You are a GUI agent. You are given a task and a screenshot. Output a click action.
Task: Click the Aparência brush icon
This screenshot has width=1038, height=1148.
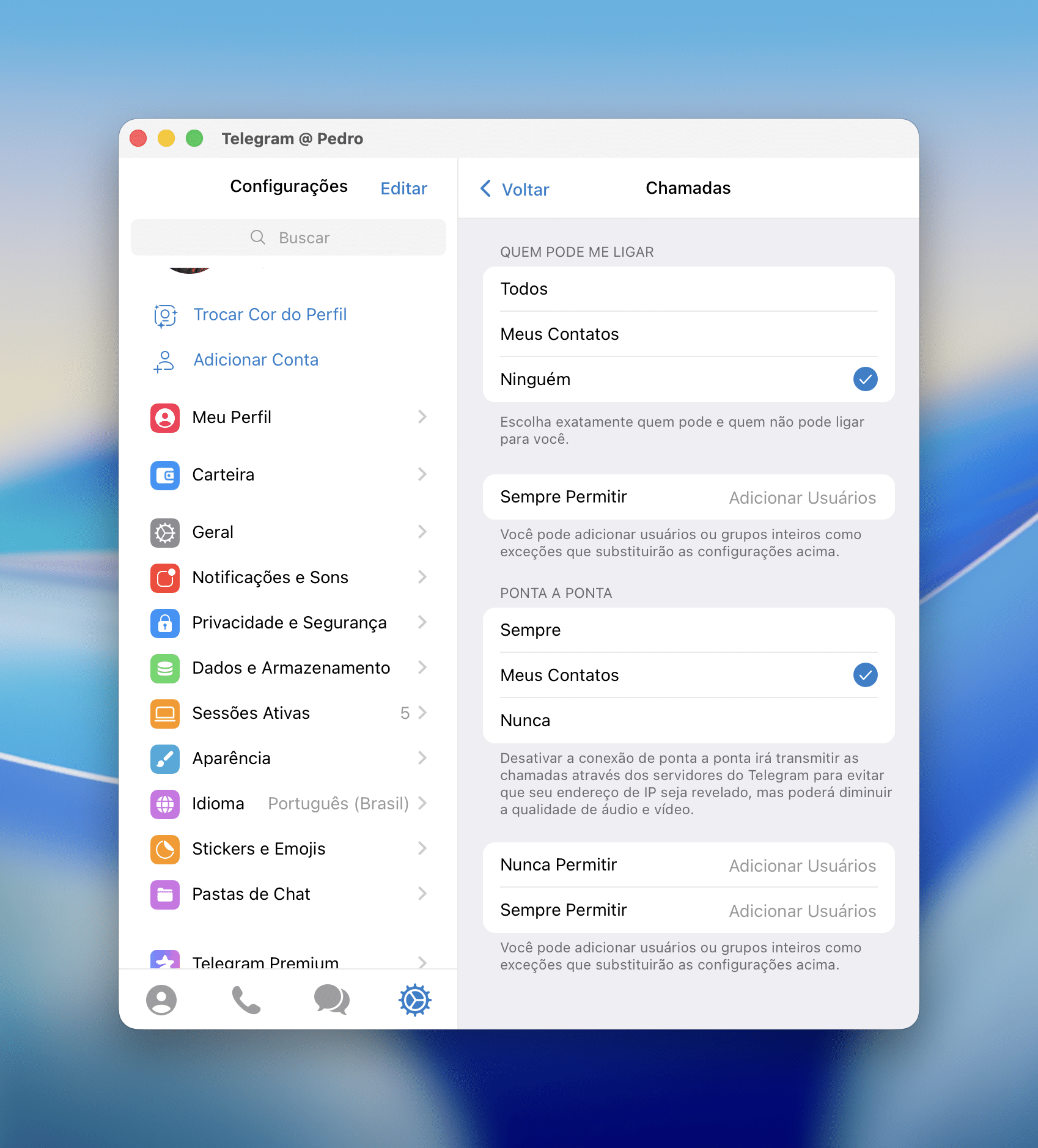tap(165, 759)
